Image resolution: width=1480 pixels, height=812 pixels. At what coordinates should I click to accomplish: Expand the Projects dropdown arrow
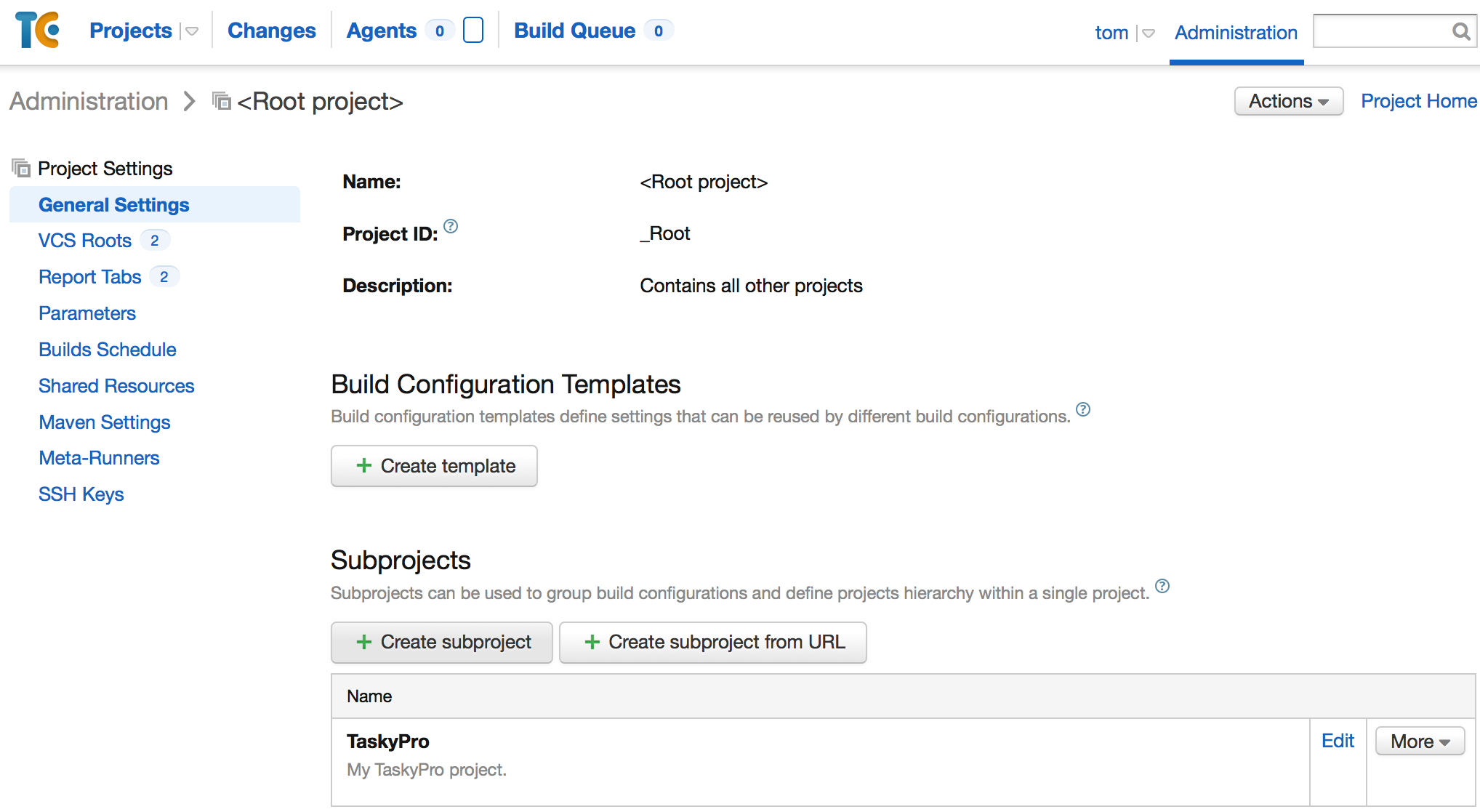tap(192, 31)
